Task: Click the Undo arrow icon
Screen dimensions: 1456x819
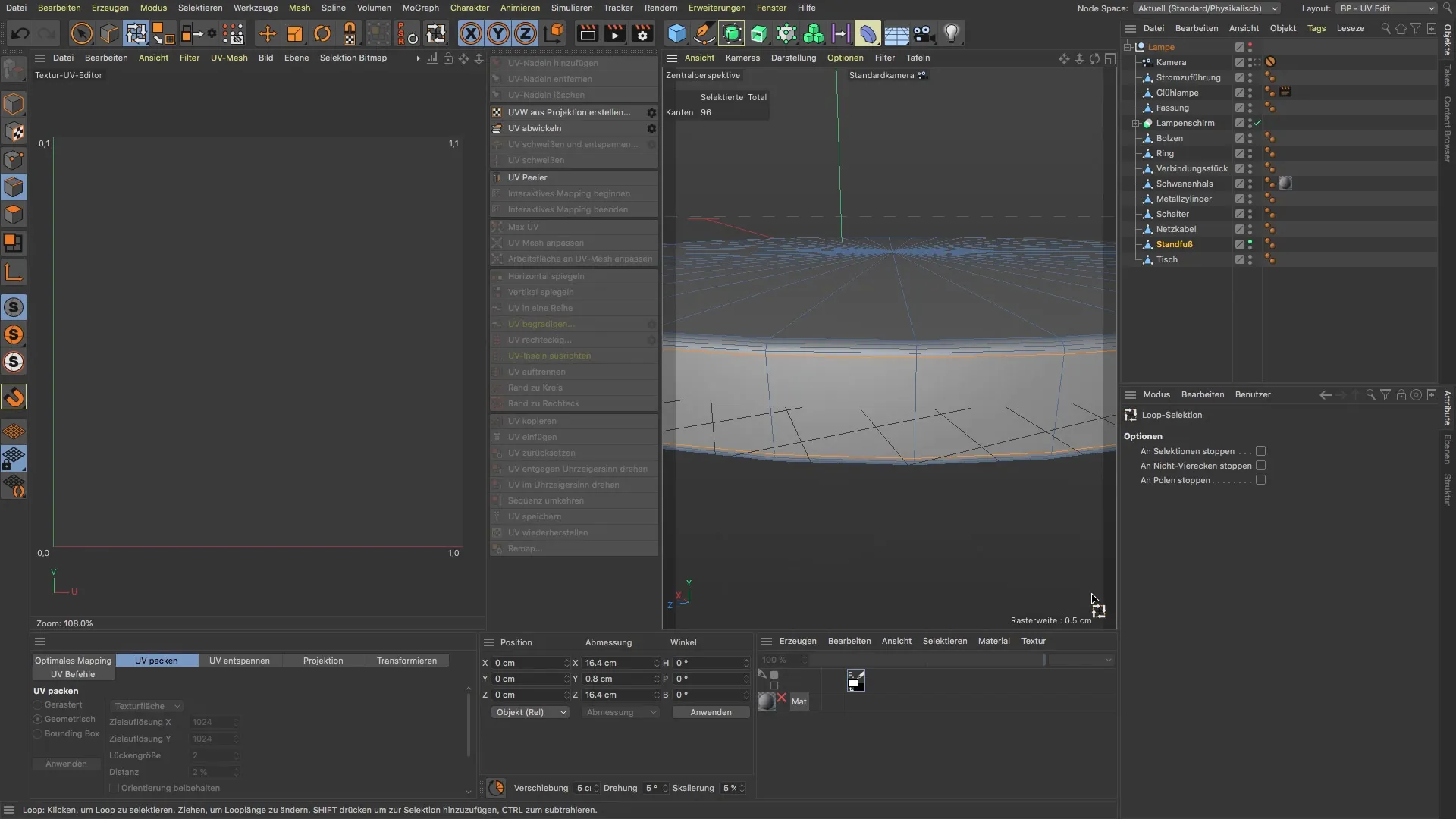Action: pos(20,34)
